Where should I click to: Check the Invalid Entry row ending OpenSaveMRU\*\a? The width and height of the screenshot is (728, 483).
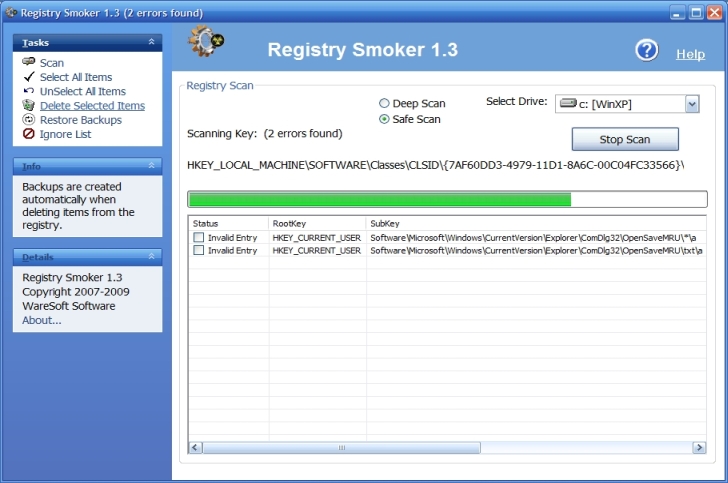[x=199, y=237]
